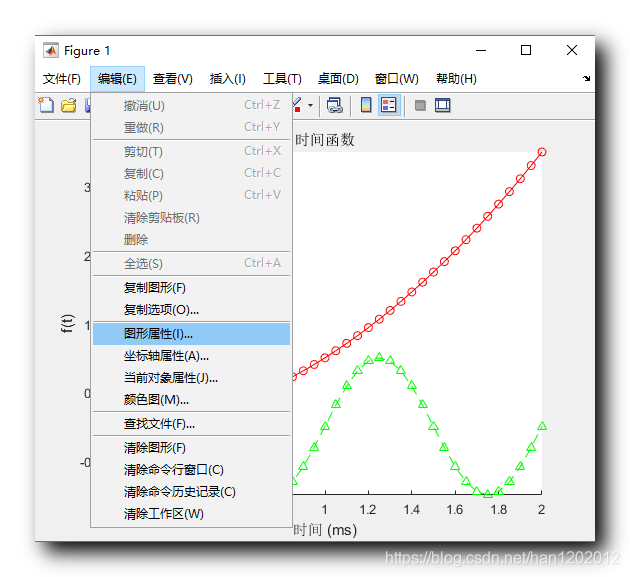
Task: Click the Hide Plot Tools icon
Action: pyautogui.click(x=420, y=106)
